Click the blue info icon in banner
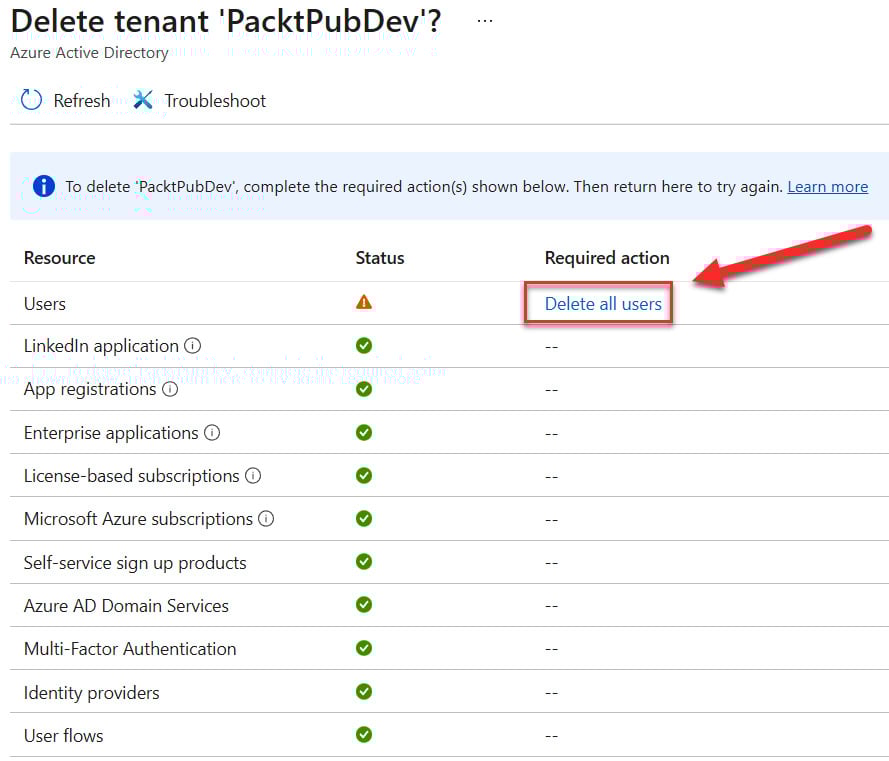The height and width of the screenshot is (761, 889). (44, 186)
